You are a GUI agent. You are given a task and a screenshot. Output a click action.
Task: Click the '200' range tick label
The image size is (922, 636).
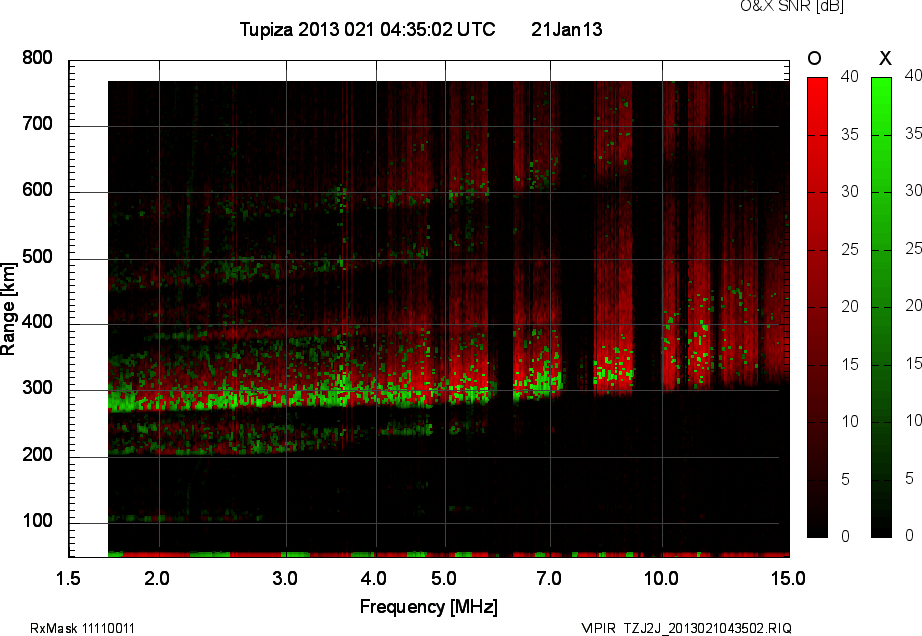tap(38, 454)
